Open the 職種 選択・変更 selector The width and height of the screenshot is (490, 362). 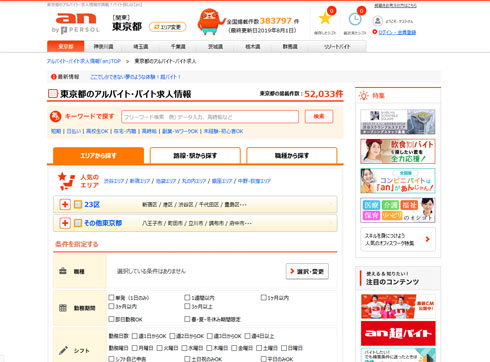[x=307, y=271]
